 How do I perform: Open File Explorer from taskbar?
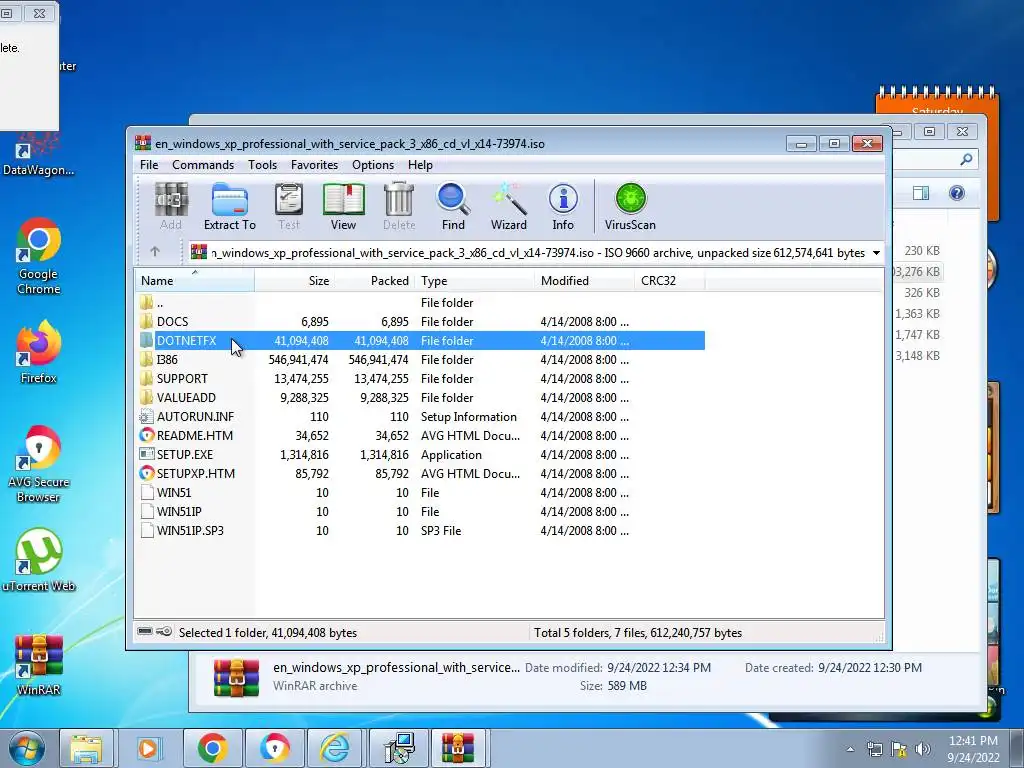click(x=86, y=748)
